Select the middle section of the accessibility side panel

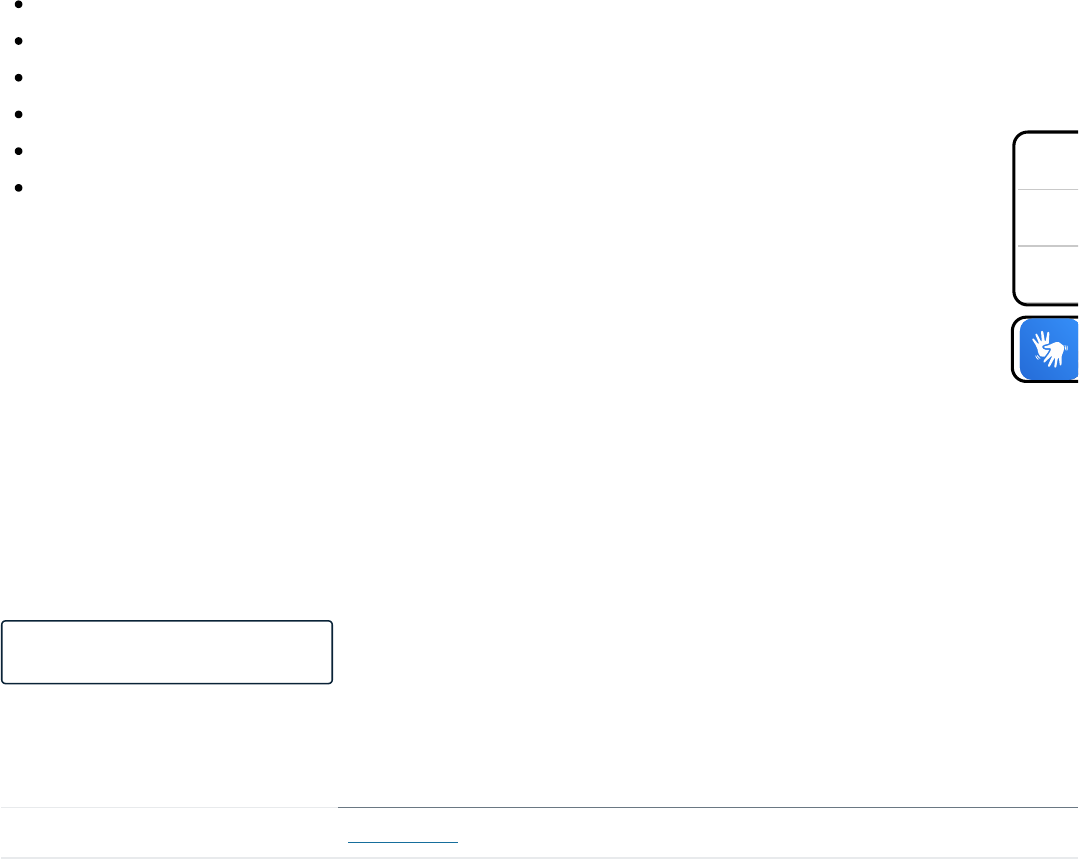(x=1048, y=218)
